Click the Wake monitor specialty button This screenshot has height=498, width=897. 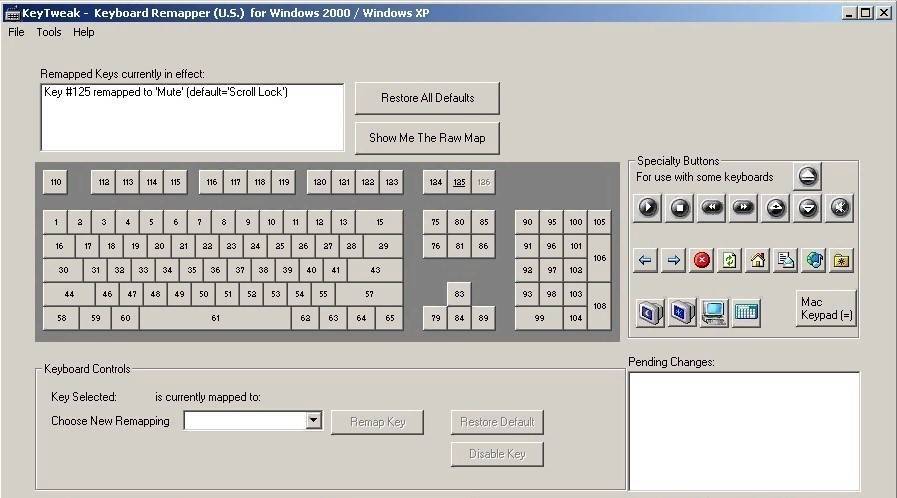point(682,312)
